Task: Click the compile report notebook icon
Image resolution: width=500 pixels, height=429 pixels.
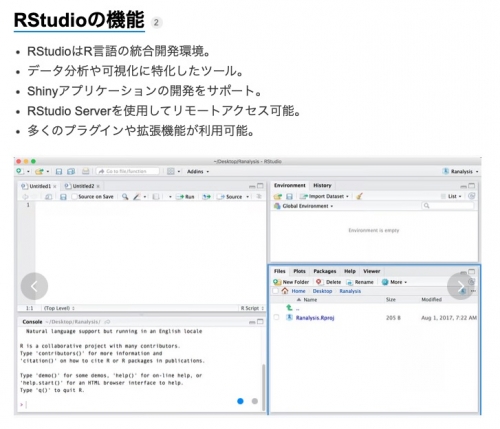Action: (155, 197)
